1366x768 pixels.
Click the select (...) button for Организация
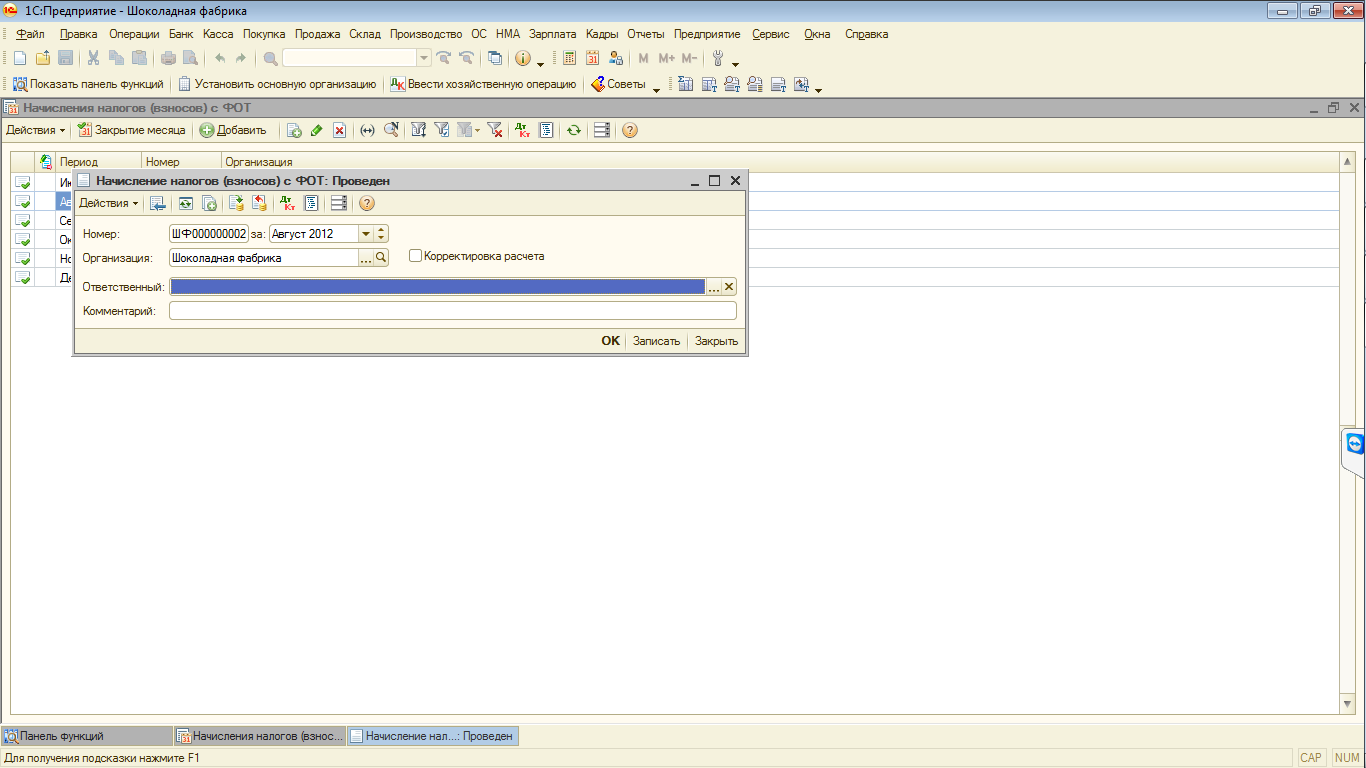[366, 257]
